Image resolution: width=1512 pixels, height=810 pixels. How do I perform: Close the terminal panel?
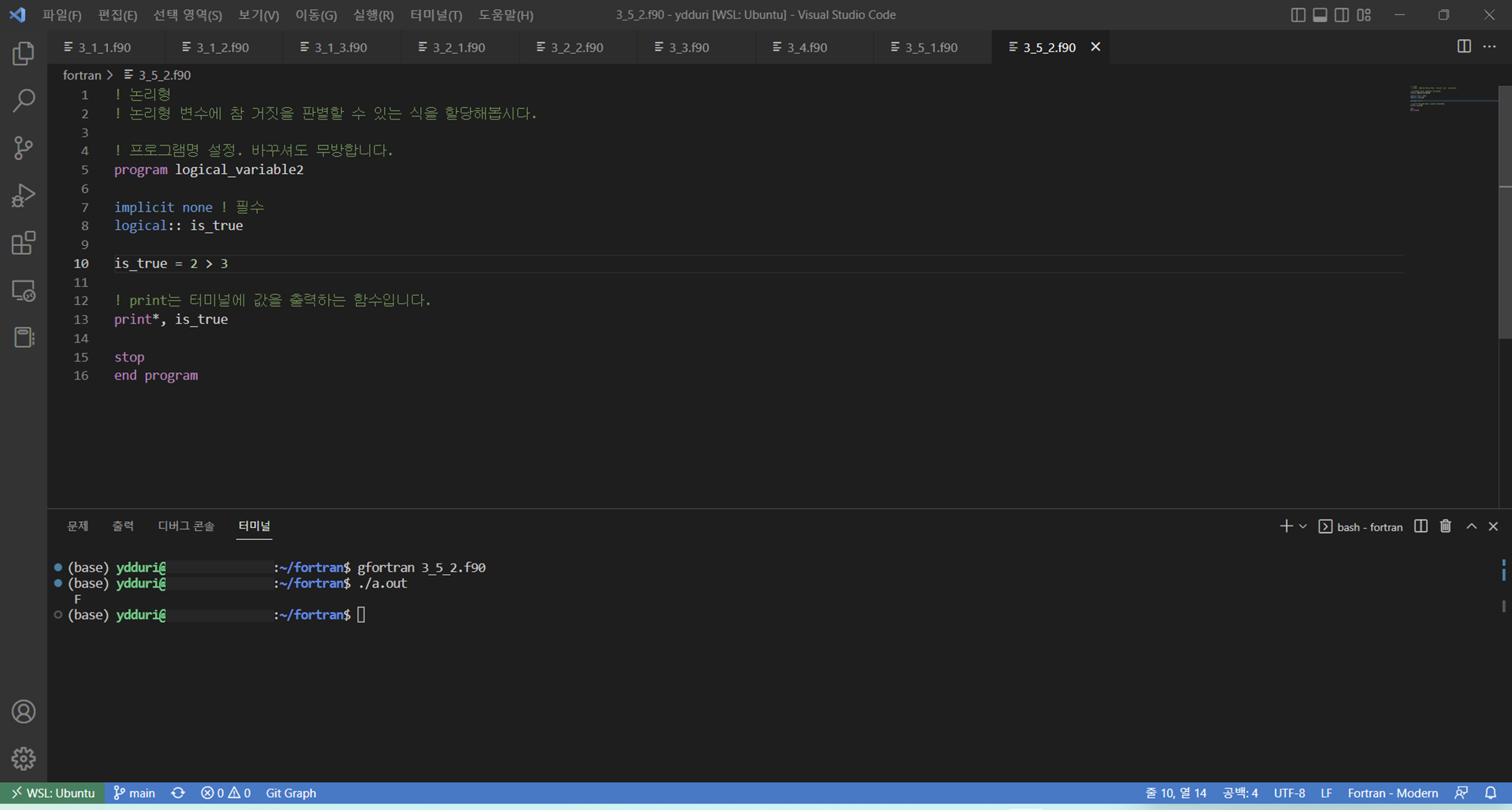pos(1493,526)
